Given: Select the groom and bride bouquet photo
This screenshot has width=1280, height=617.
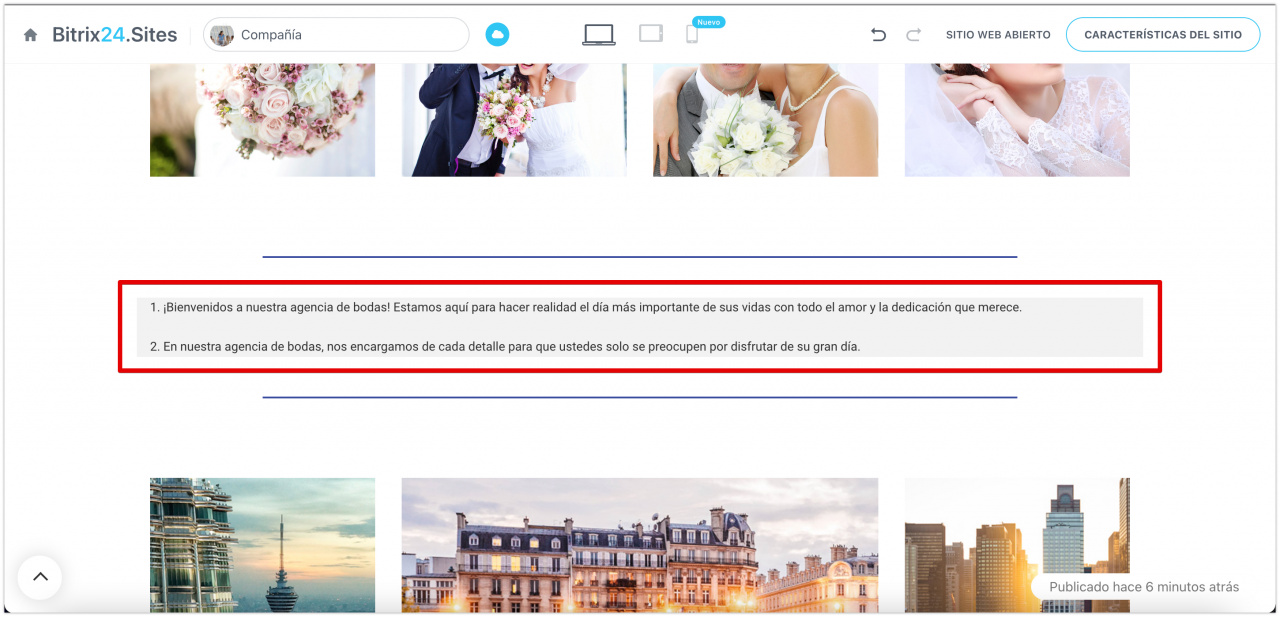Looking at the screenshot, I should pos(514,120).
